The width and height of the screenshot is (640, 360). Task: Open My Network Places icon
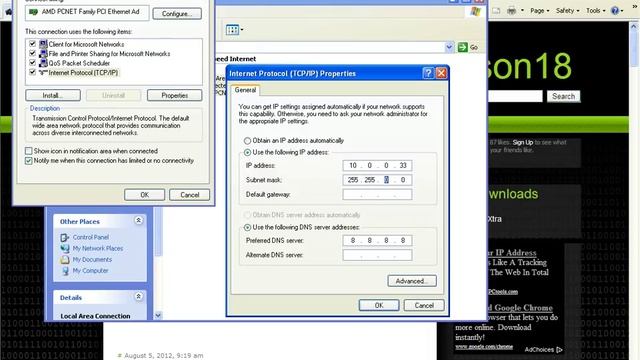[64, 248]
